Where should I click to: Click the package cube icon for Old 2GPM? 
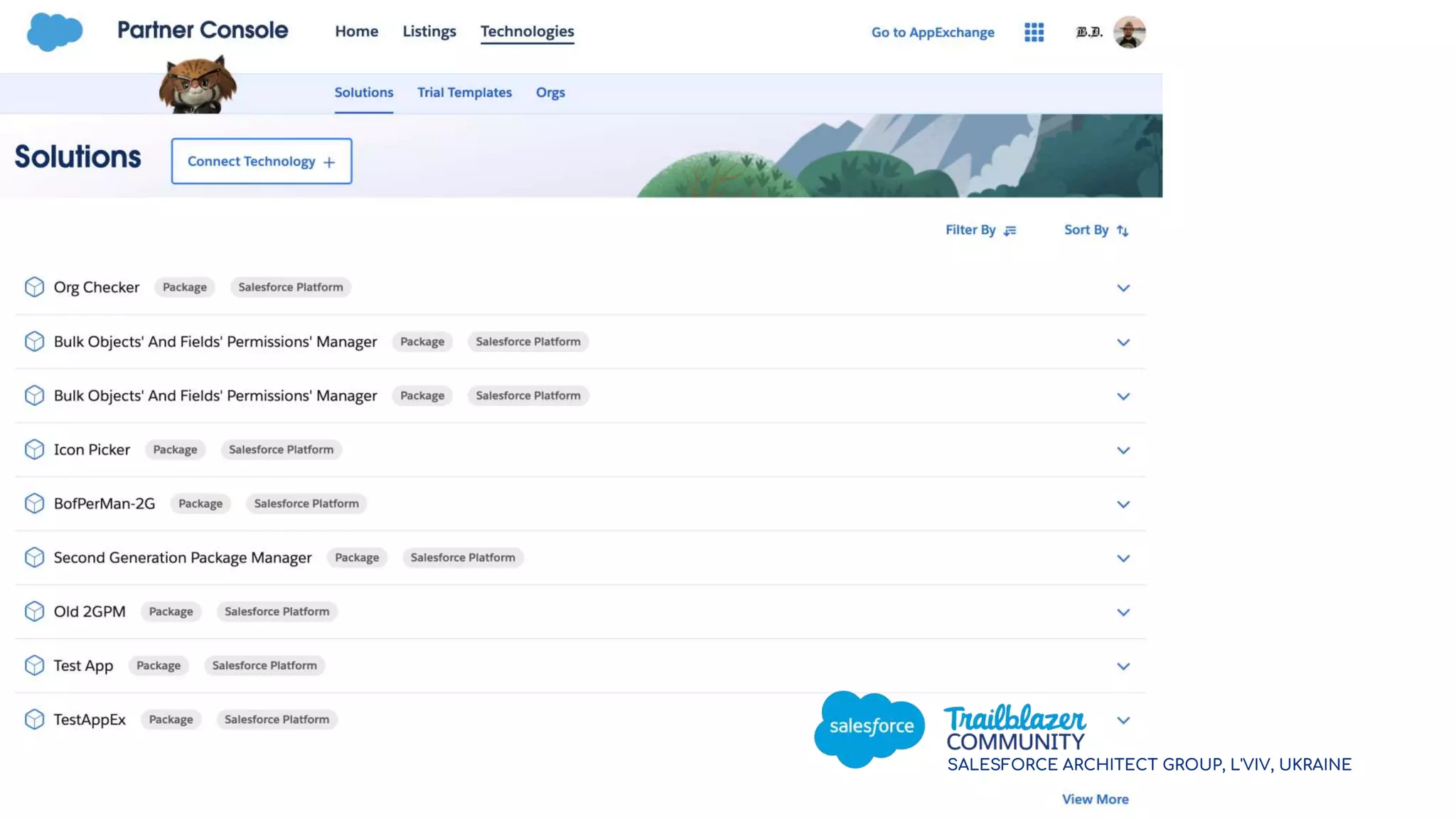[34, 611]
